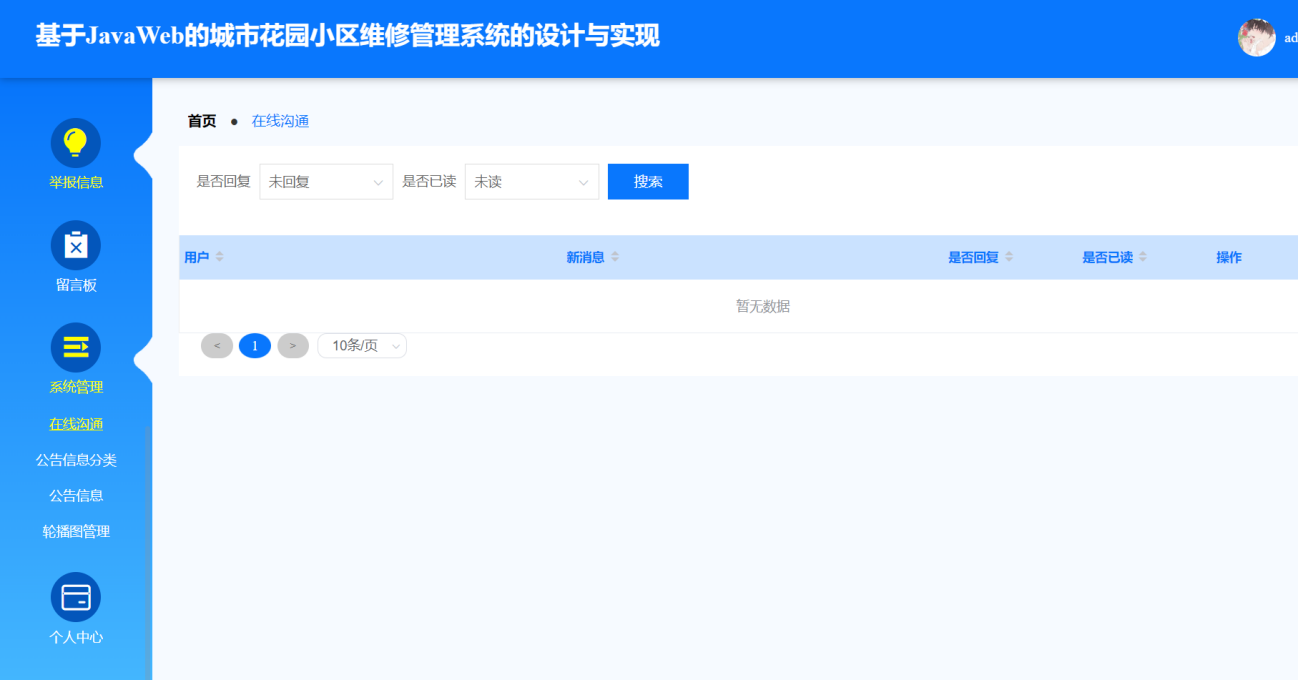This screenshot has width=1298, height=680.
Task: Click the 举报信息 sidebar label
Action: [x=76, y=183]
